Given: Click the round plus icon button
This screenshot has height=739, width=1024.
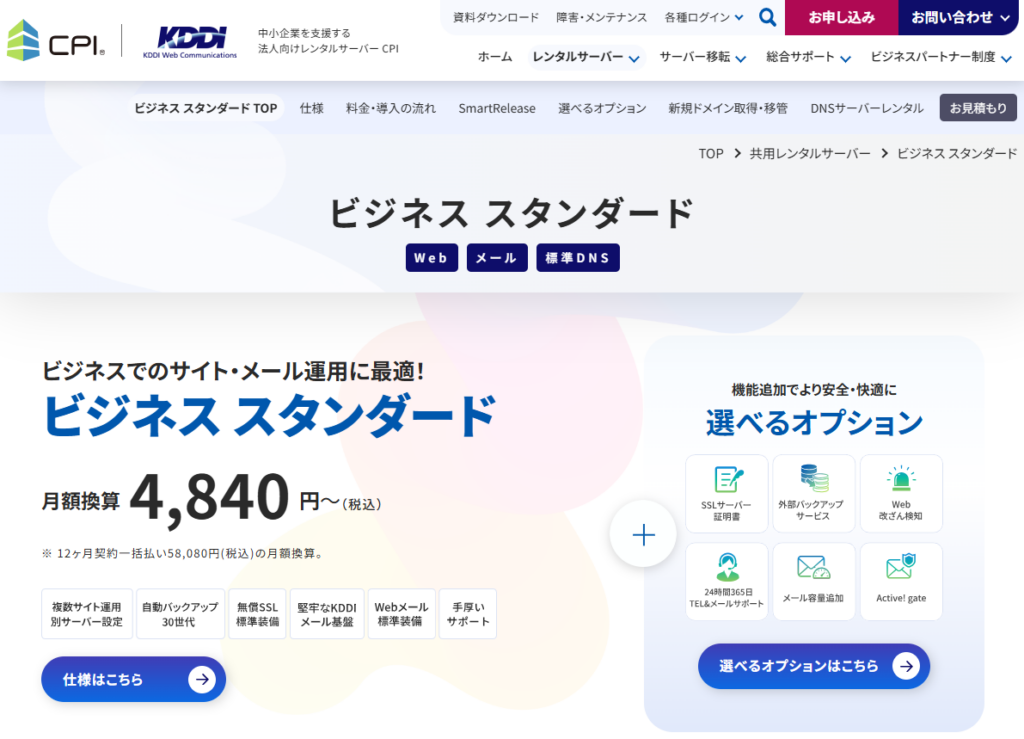Looking at the screenshot, I should (643, 534).
